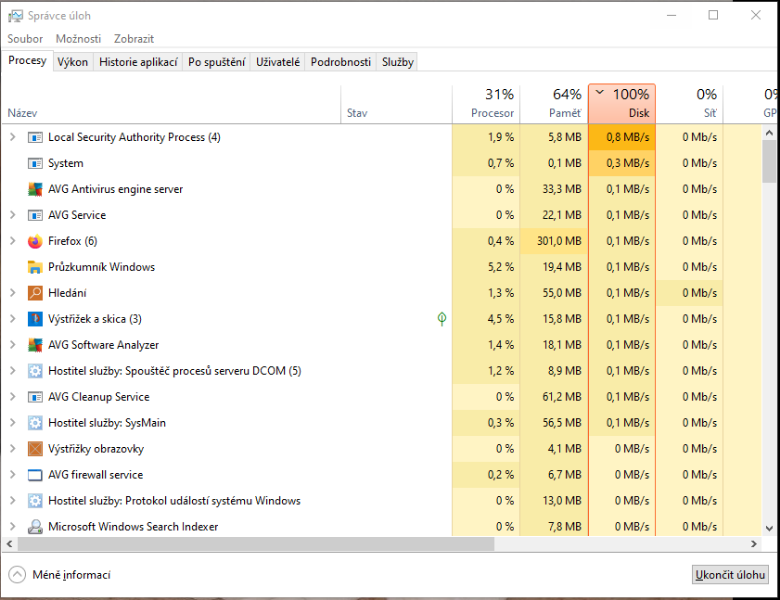Select the Microsoft Windows Search Indexer row

click(x=382, y=526)
